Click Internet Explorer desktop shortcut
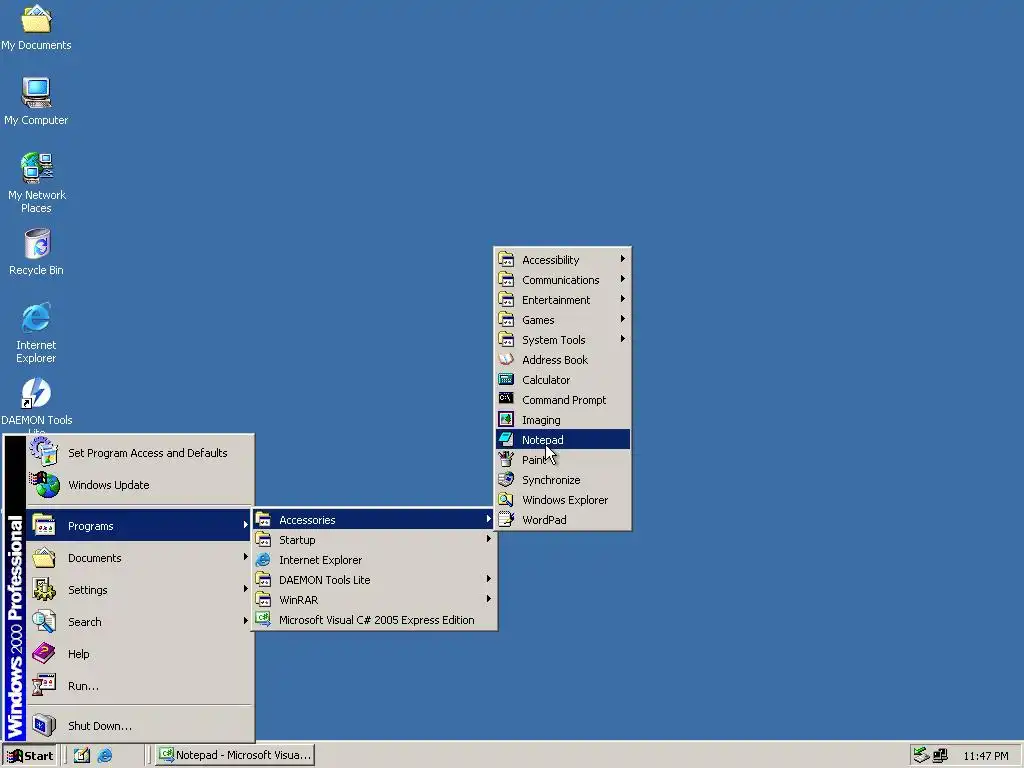The height and width of the screenshot is (768, 1024). tap(36, 318)
